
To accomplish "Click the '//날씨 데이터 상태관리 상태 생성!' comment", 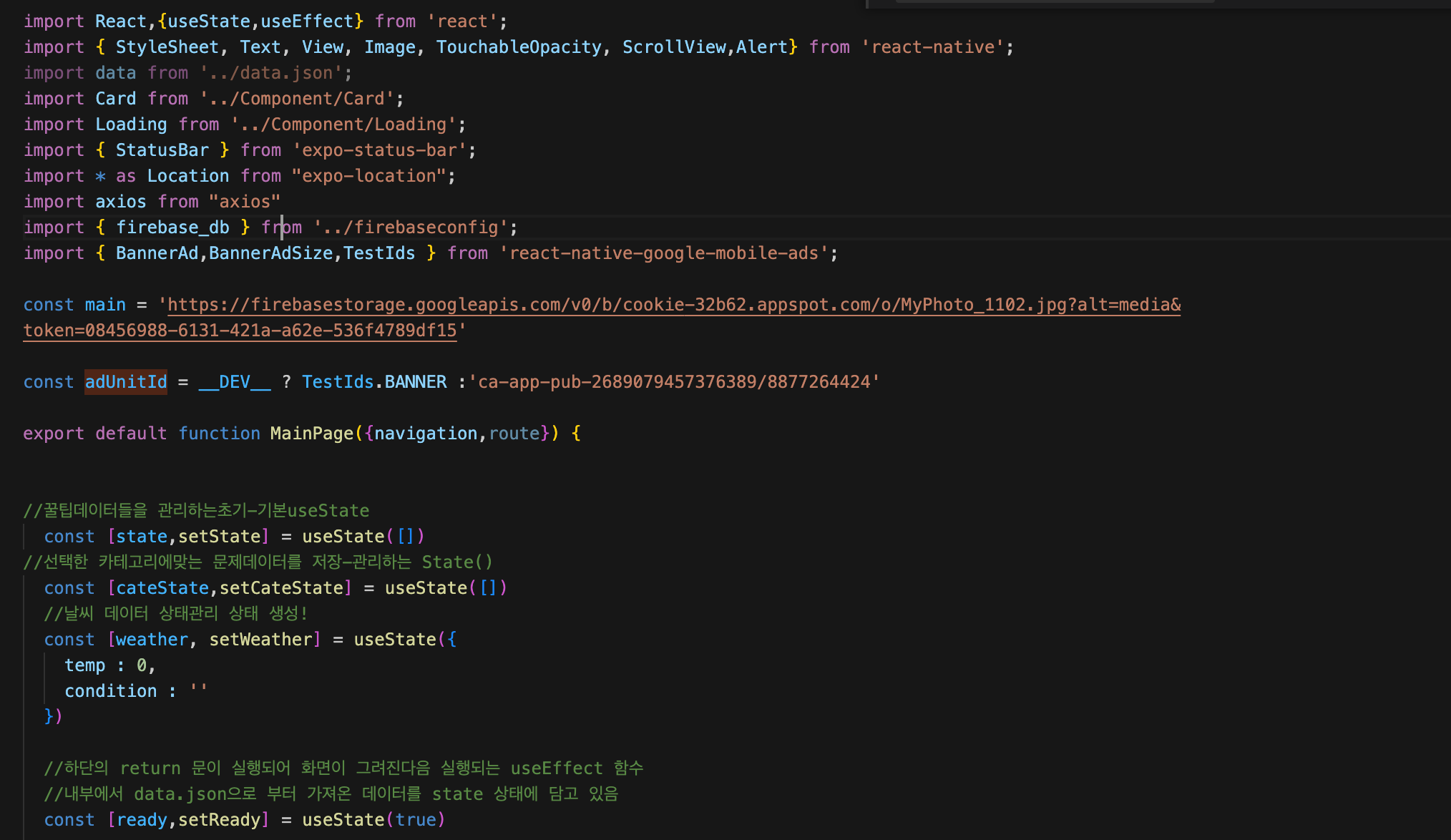I will (176, 614).
